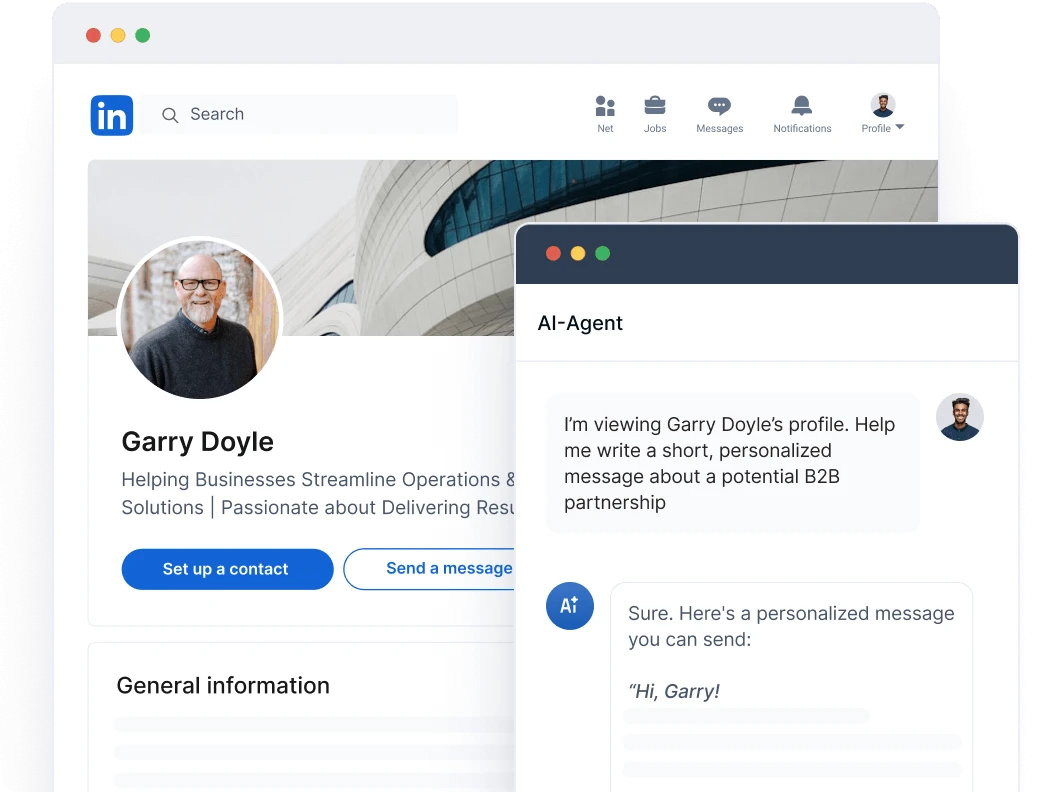Click the LinkedIn logo
The height and width of the screenshot is (792, 1048).
click(x=112, y=115)
